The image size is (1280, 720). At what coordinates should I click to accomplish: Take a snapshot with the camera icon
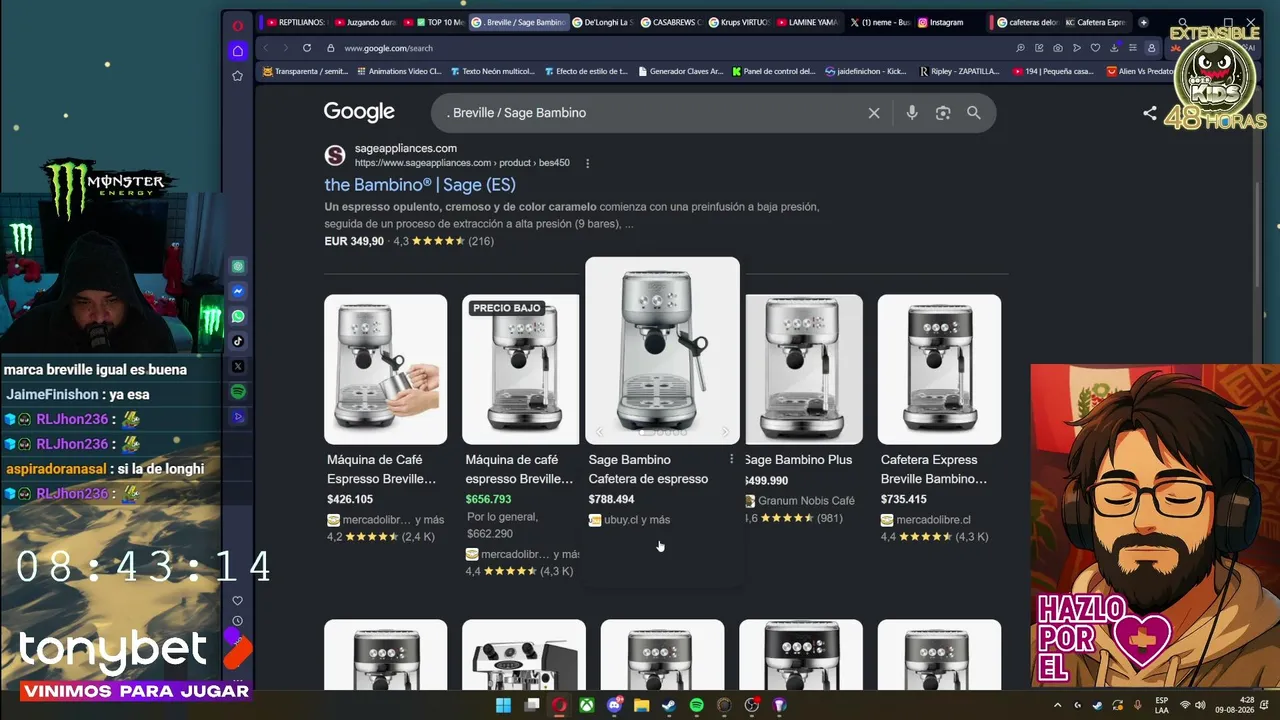coord(1058,48)
